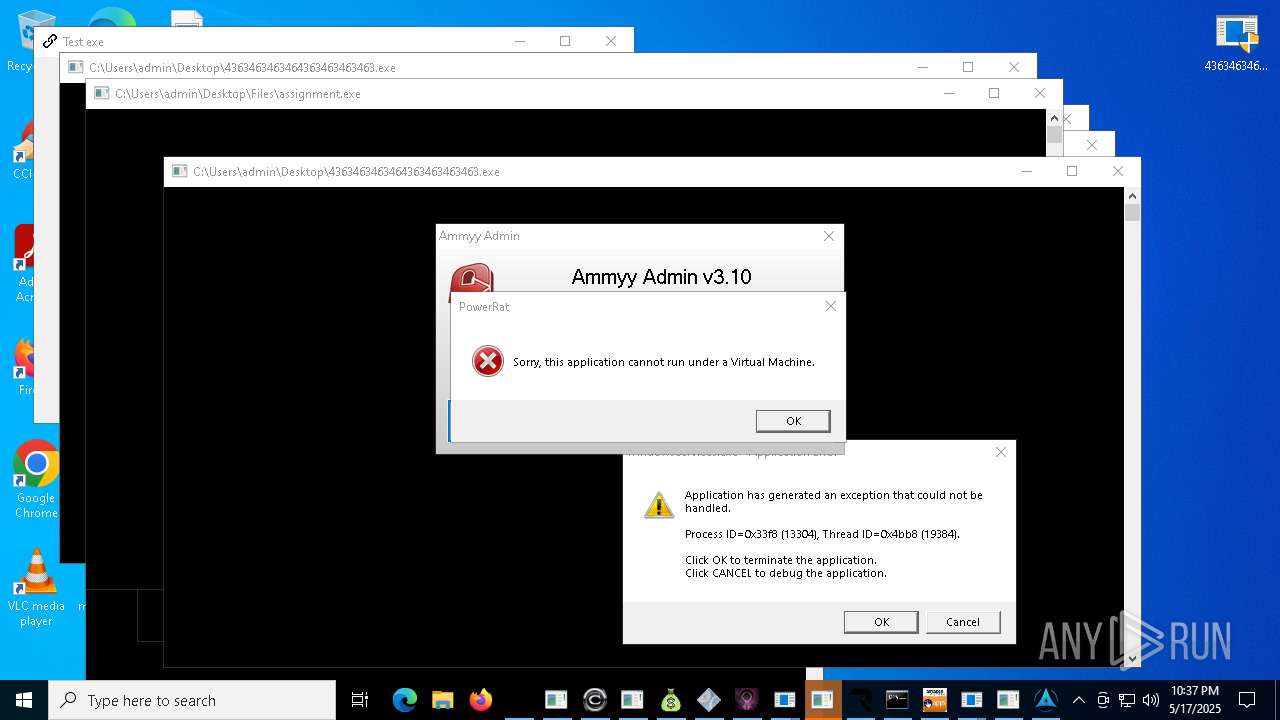Click the red error icon in PowerRat

click(488, 361)
